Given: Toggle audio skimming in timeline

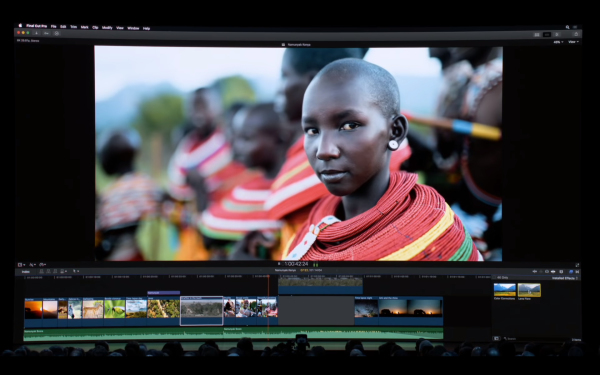Looking at the screenshot, I should 541,272.
